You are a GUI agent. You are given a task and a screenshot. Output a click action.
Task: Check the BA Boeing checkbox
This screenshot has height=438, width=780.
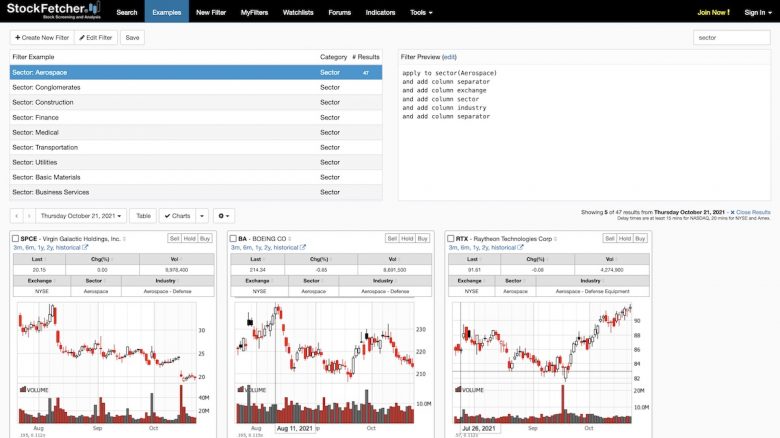233,239
